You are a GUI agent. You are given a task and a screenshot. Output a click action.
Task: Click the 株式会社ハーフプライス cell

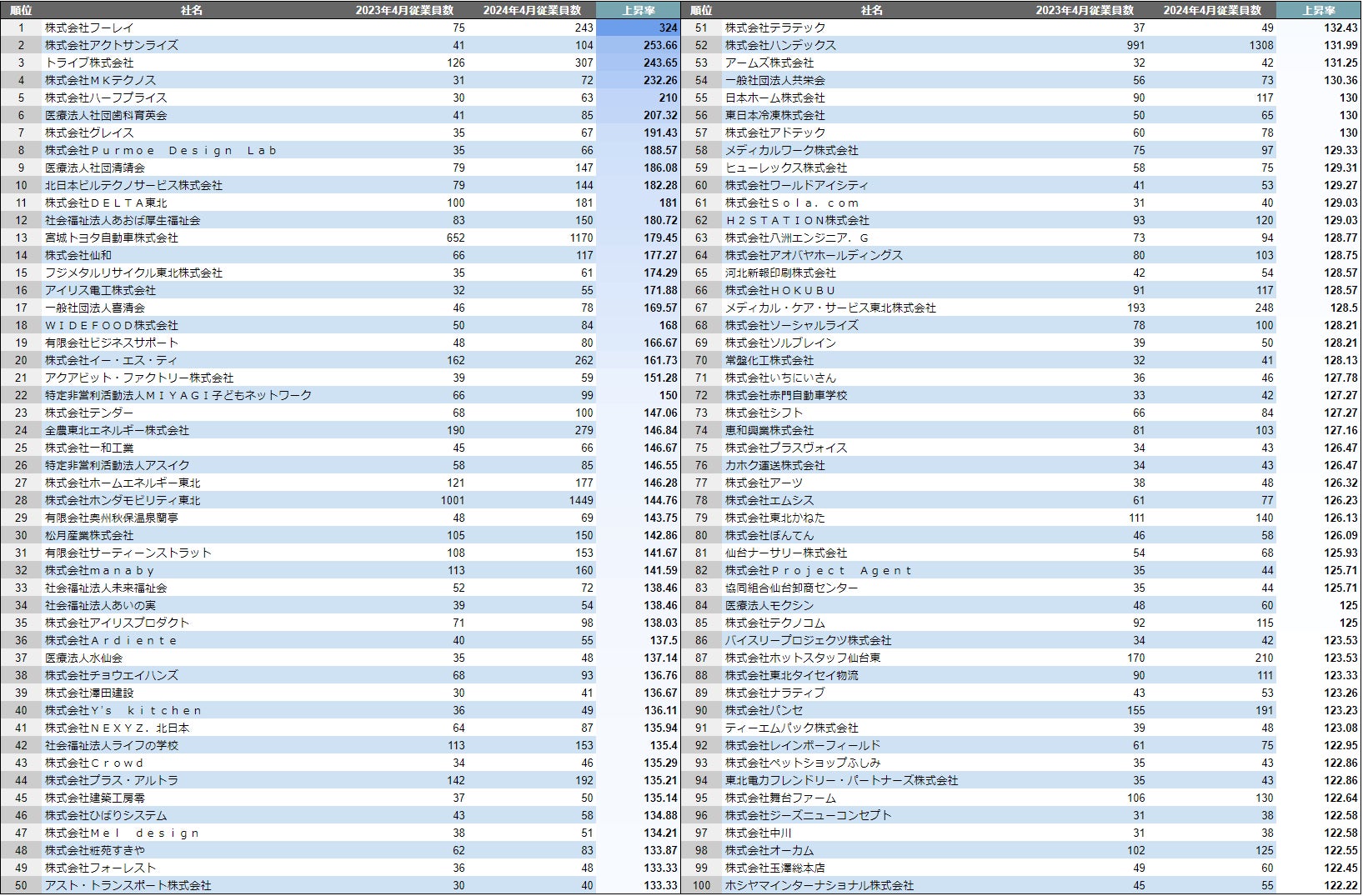click(106, 98)
